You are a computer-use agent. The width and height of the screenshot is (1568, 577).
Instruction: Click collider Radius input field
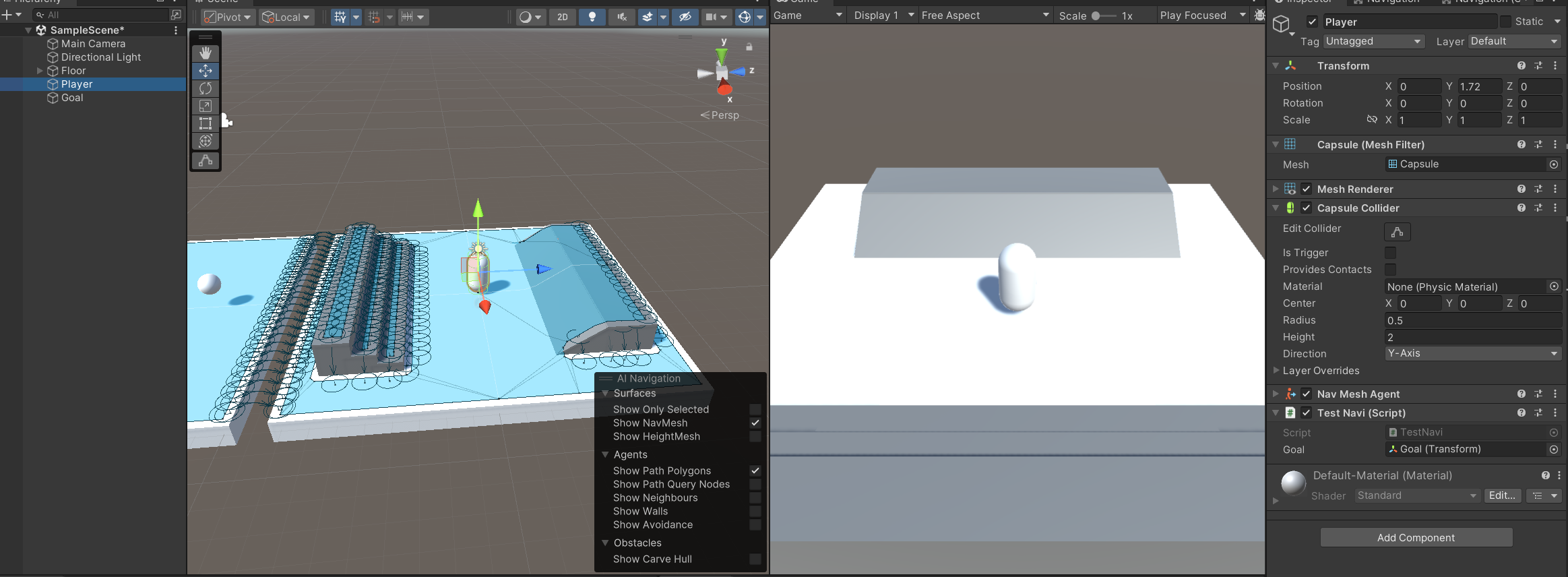(x=1473, y=320)
